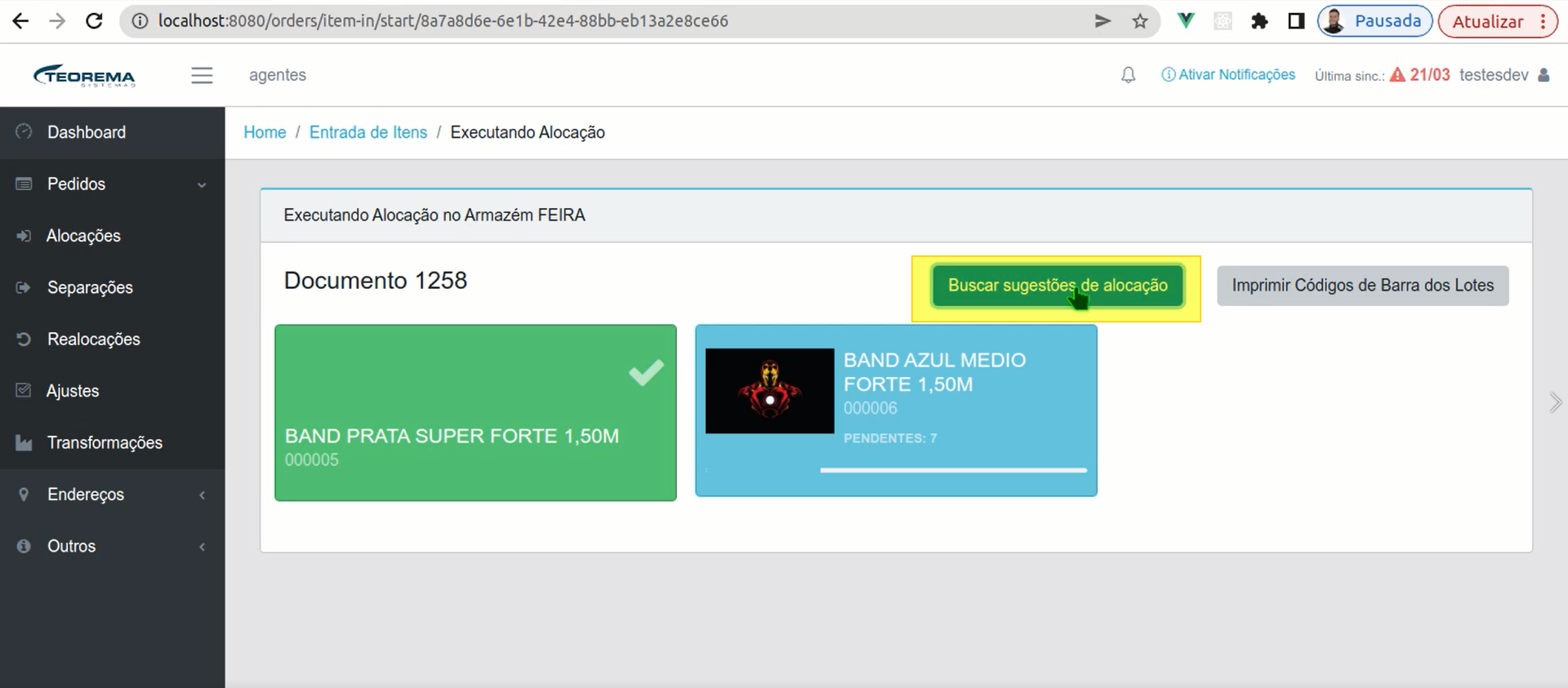Screen dimensions: 1568x688
Task: Click the checkmark on the green card
Action: [x=646, y=372]
